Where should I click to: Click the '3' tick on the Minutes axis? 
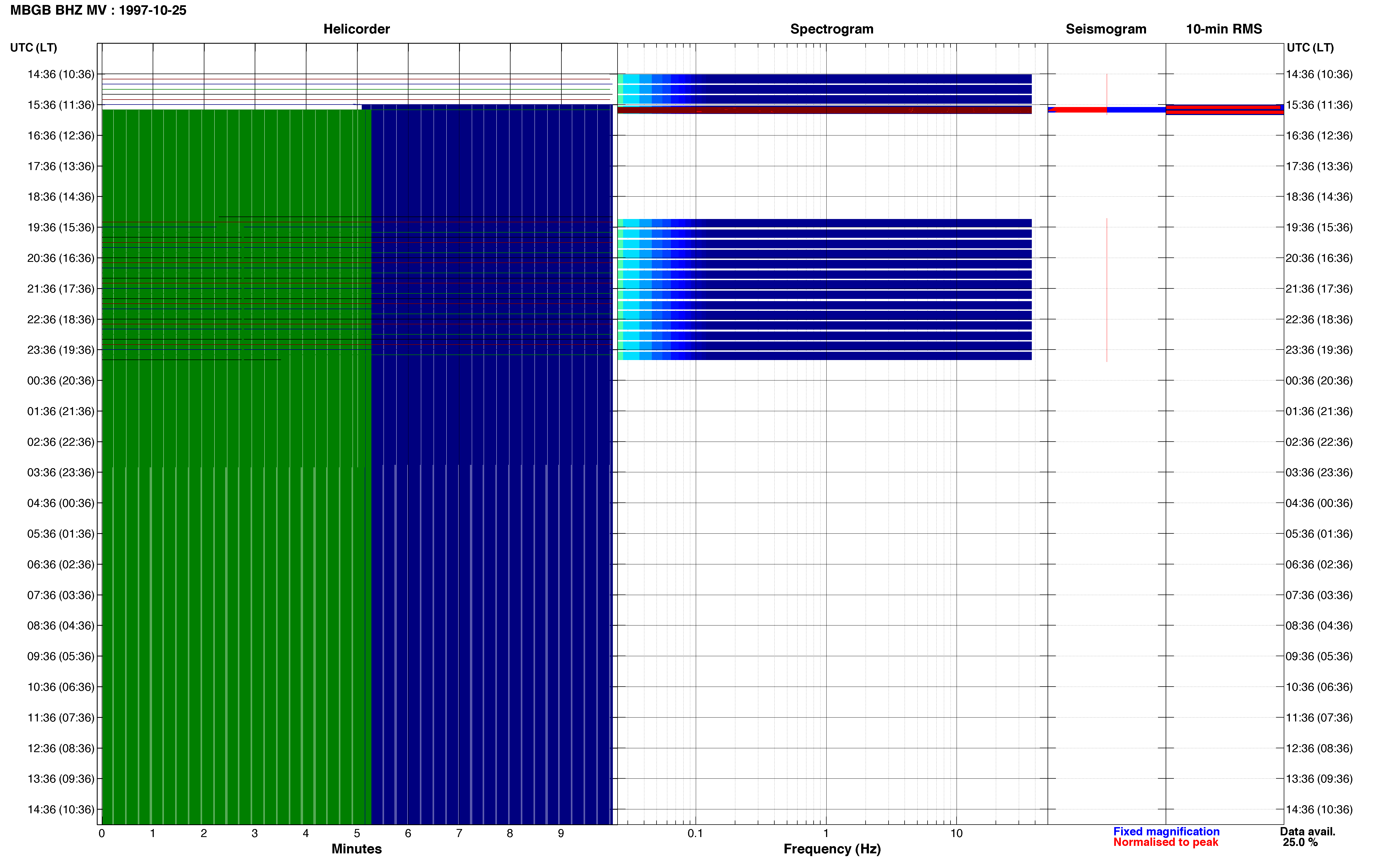click(255, 833)
